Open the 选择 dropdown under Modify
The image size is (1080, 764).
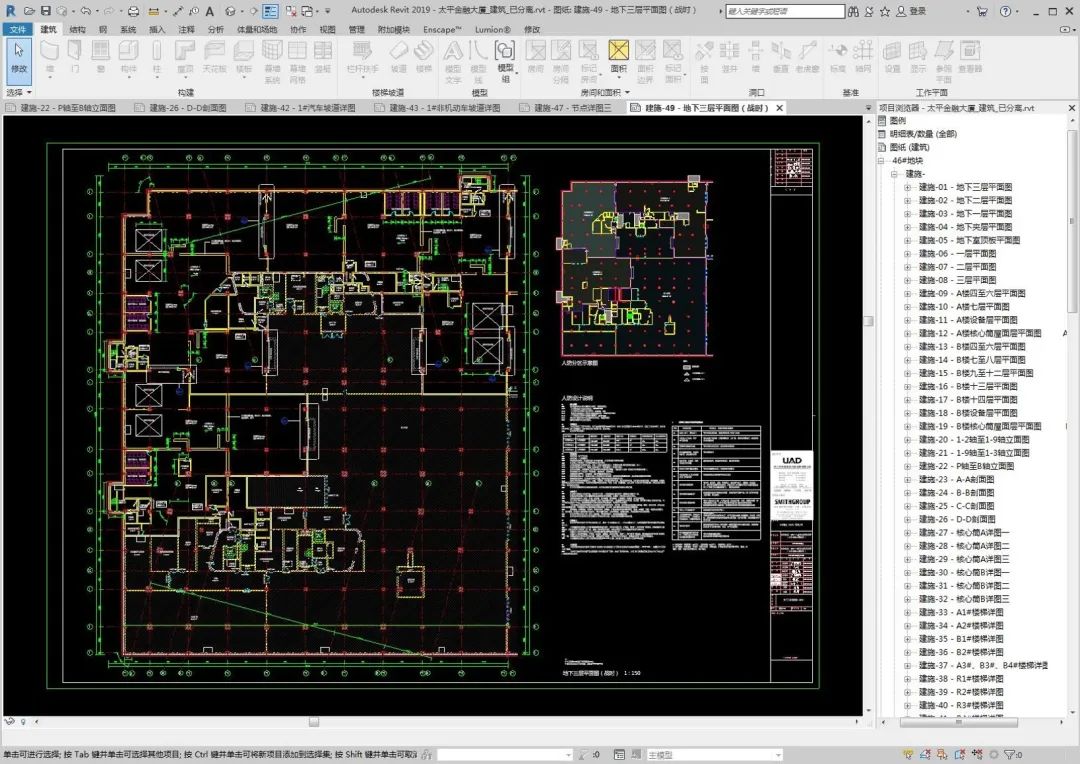pyautogui.click(x=20, y=92)
